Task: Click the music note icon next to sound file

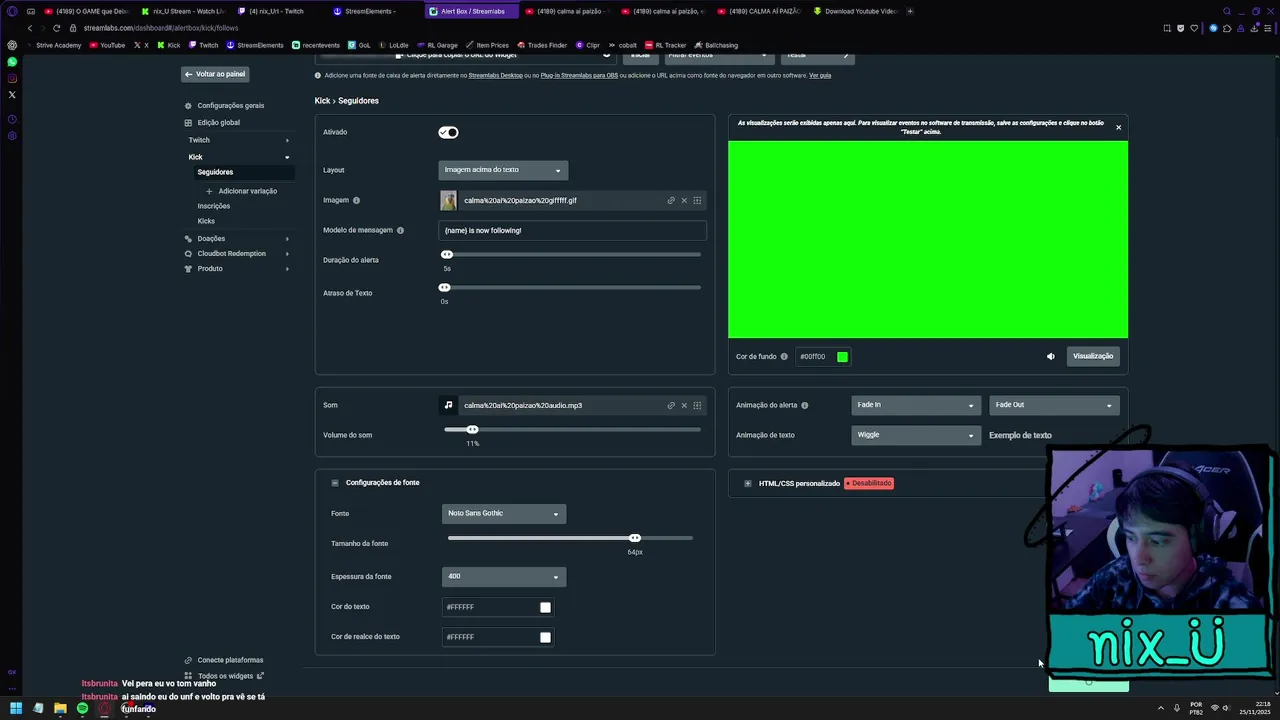Action: click(448, 405)
